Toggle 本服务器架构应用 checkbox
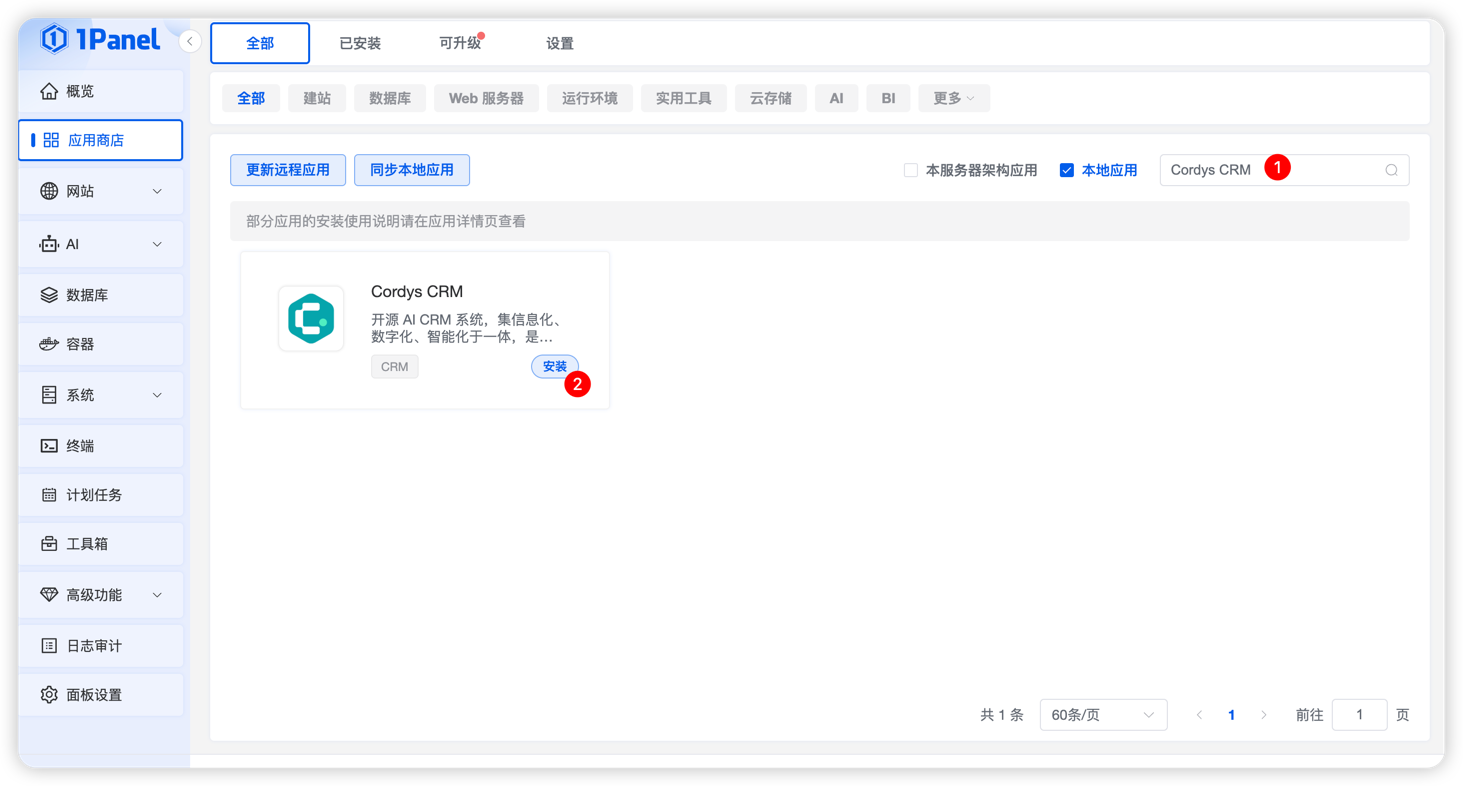Image resolution: width=1463 pixels, height=786 pixels. click(x=911, y=170)
